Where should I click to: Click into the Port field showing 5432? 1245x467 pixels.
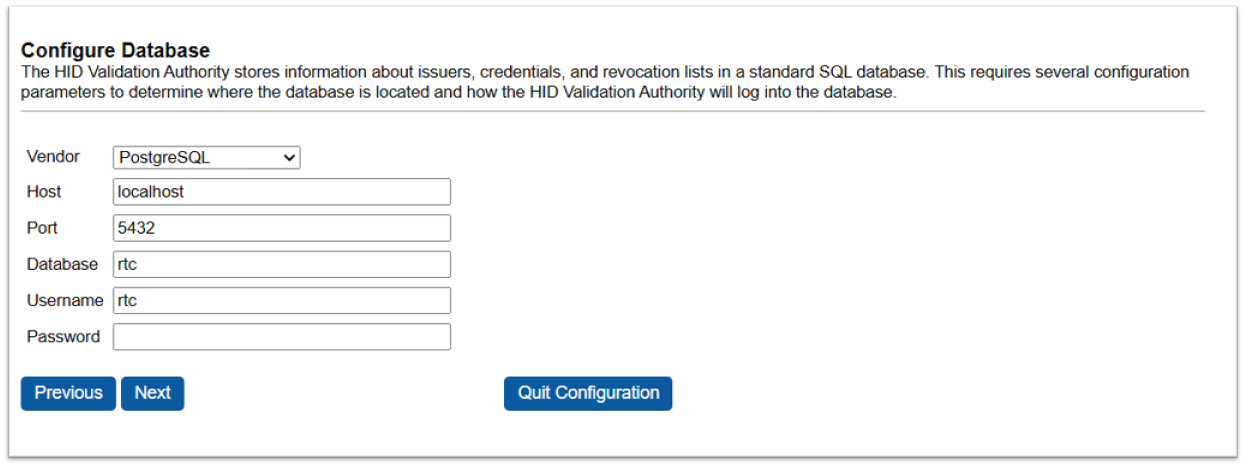tap(281, 228)
